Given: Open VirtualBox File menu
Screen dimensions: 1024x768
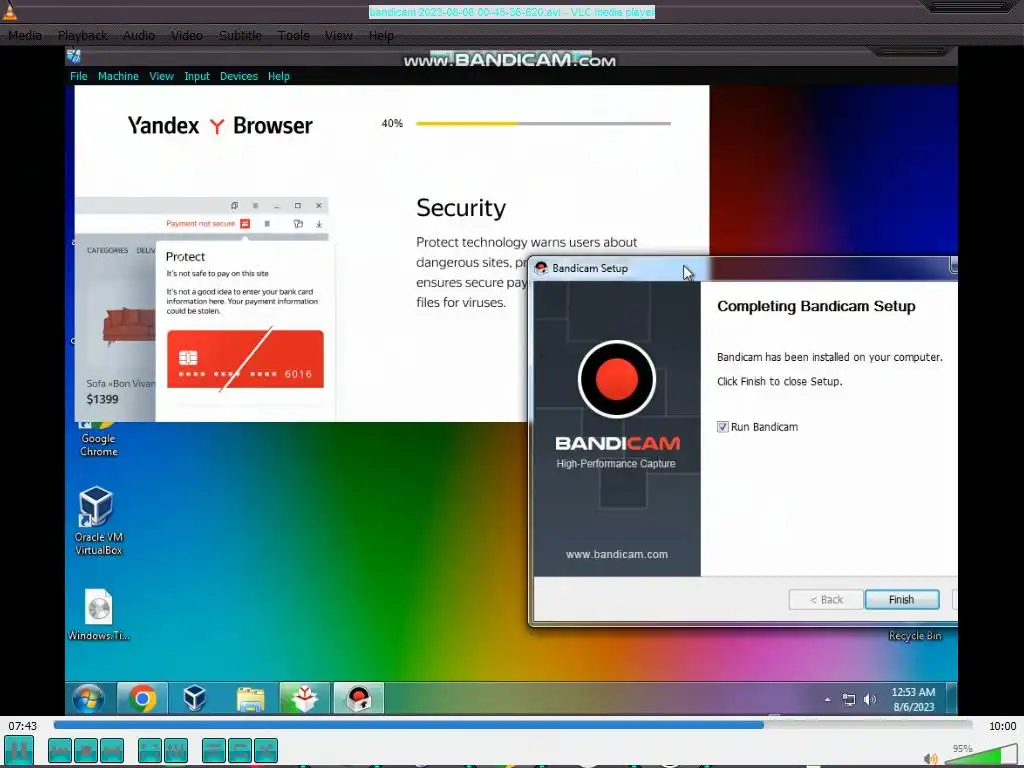Looking at the screenshot, I should [x=78, y=76].
